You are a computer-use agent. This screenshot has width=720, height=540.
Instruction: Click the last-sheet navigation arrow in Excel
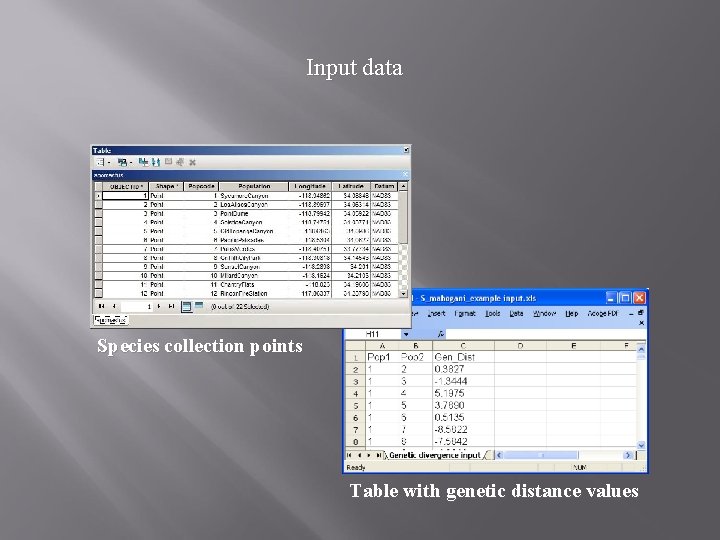pyautogui.click(x=378, y=455)
